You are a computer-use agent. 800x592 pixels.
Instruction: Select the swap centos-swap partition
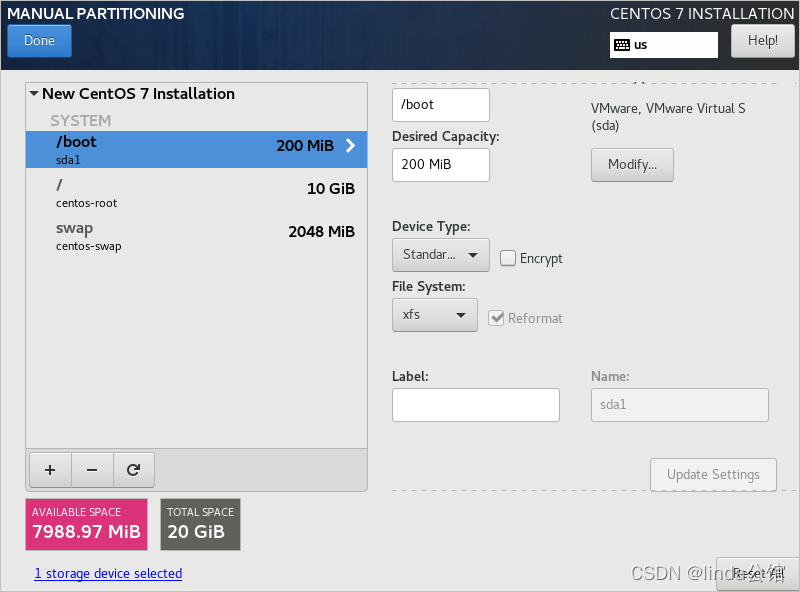(196, 236)
